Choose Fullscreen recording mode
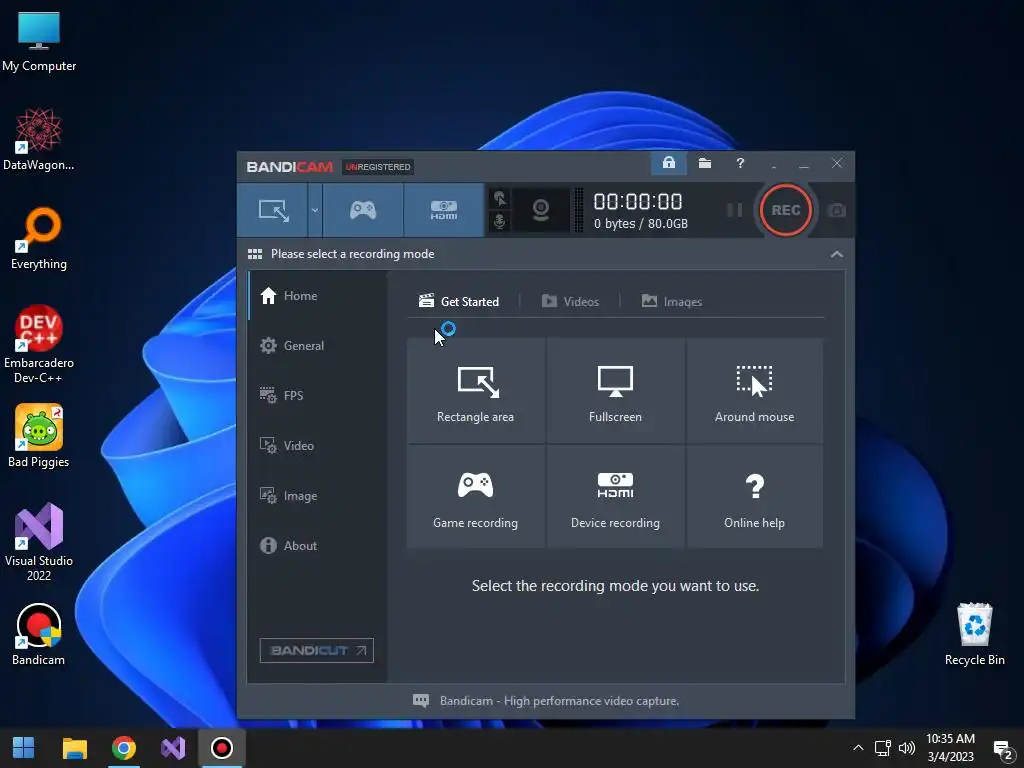 615,391
